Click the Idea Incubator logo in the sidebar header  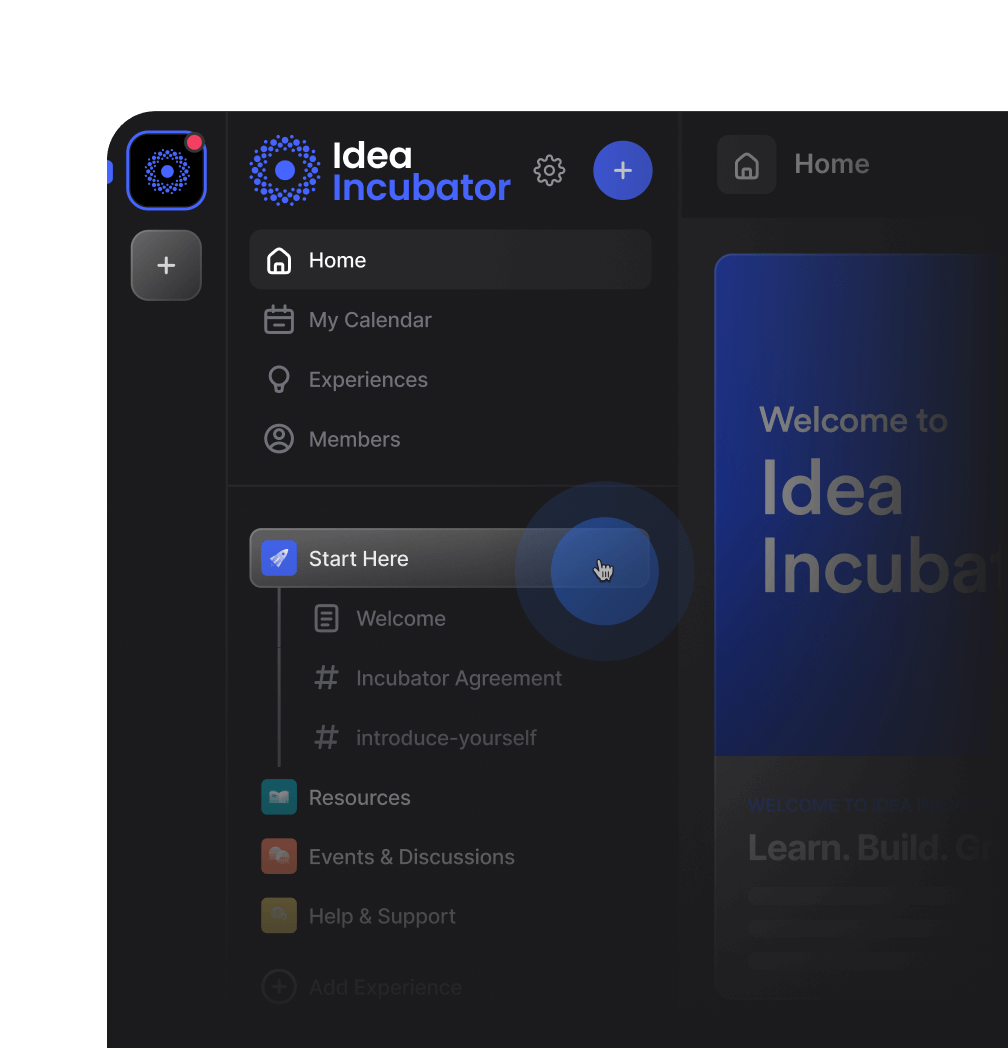click(x=380, y=170)
